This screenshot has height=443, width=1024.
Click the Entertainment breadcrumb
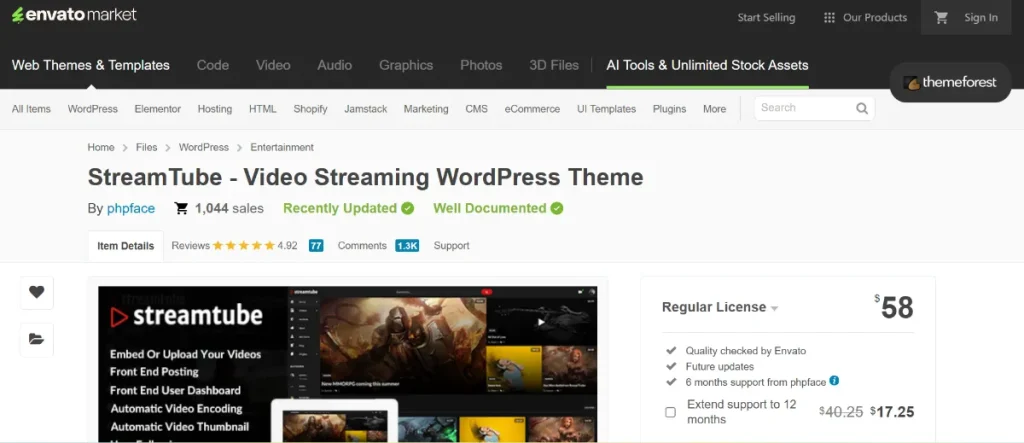click(x=282, y=147)
